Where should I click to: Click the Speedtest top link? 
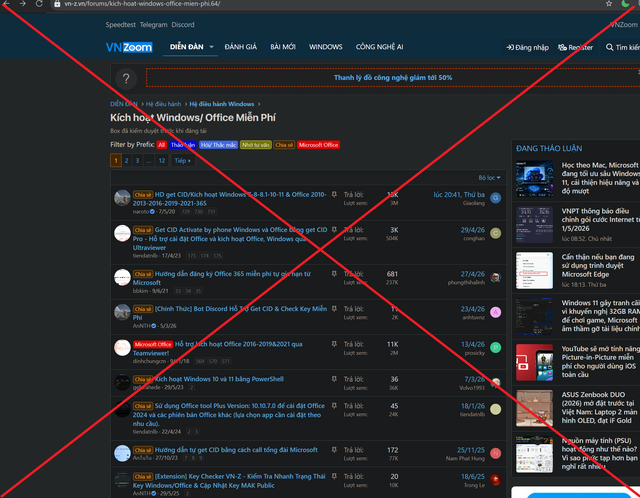(120, 25)
